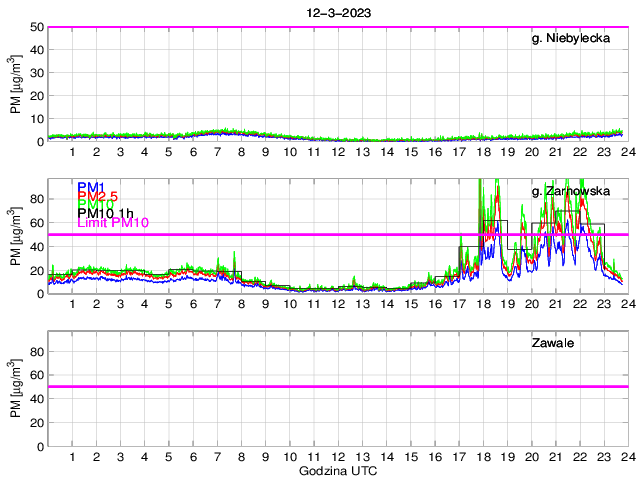Click hour 7 tick under the Niebylecka panel

pyautogui.click(x=217, y=152)
